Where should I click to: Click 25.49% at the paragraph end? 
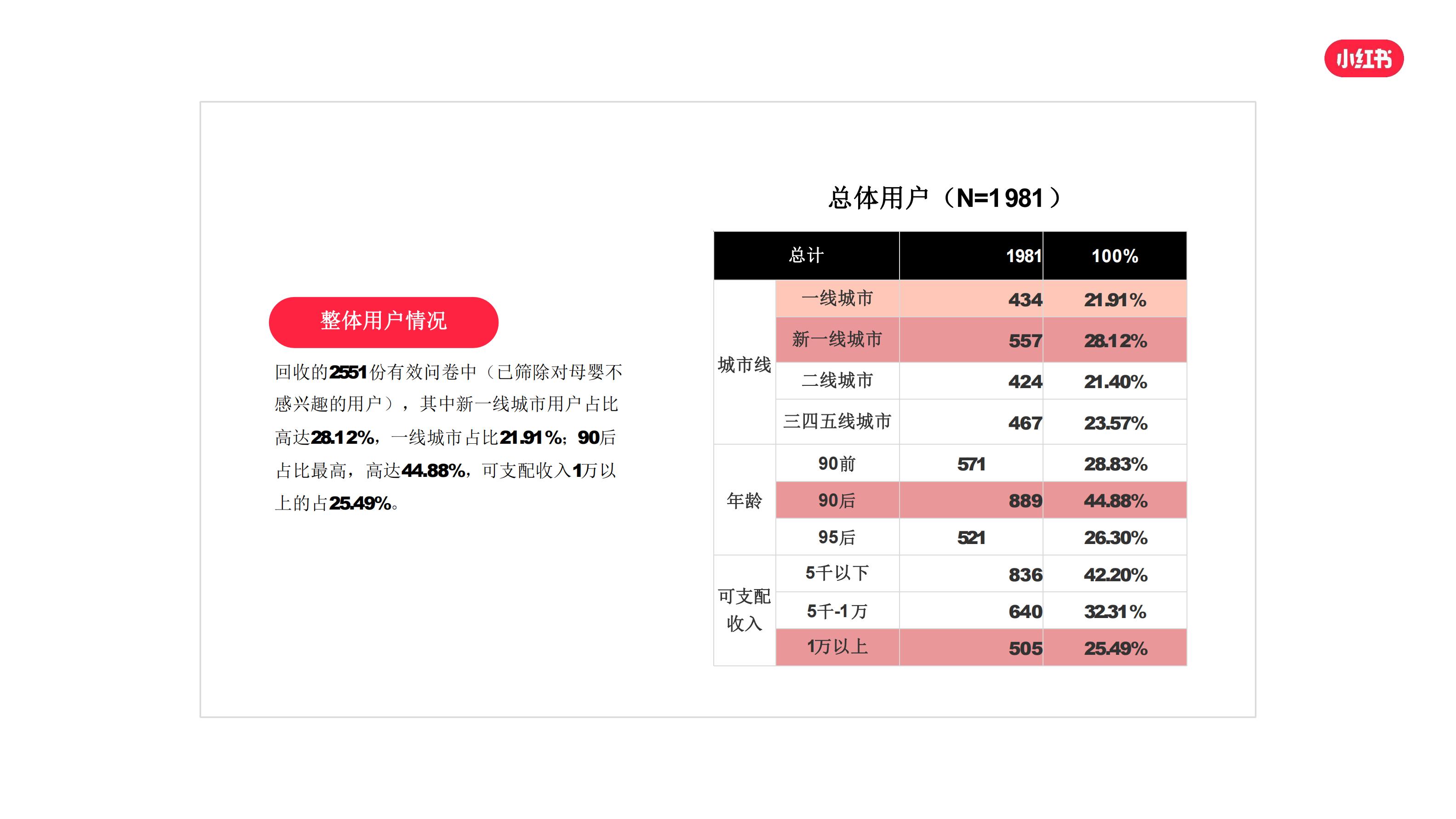360,503
